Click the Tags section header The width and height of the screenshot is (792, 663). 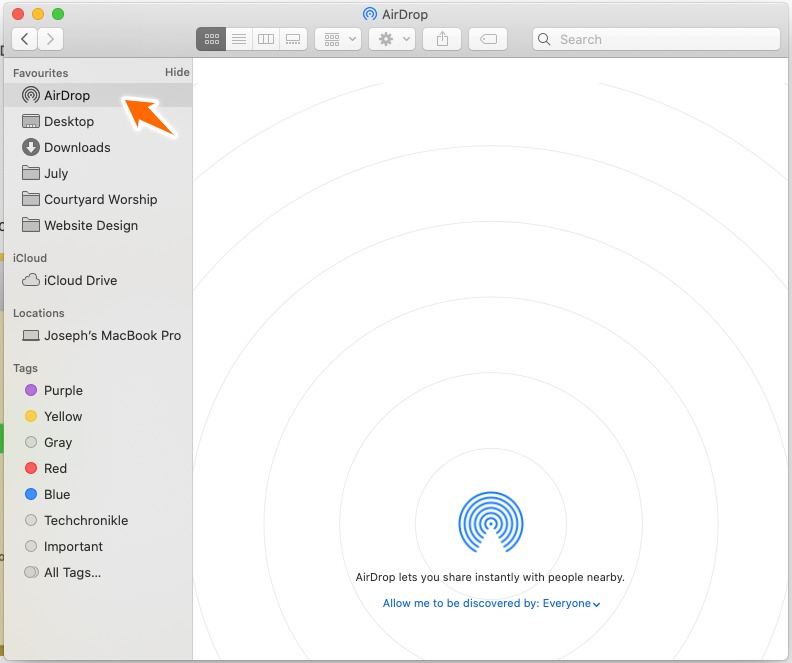click(x=25, y=368)
